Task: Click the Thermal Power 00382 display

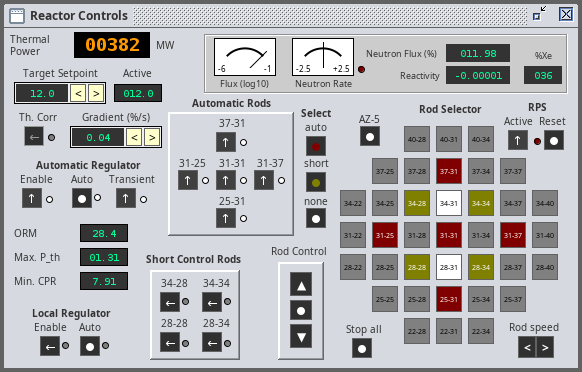Action: [x=112, y=45]
